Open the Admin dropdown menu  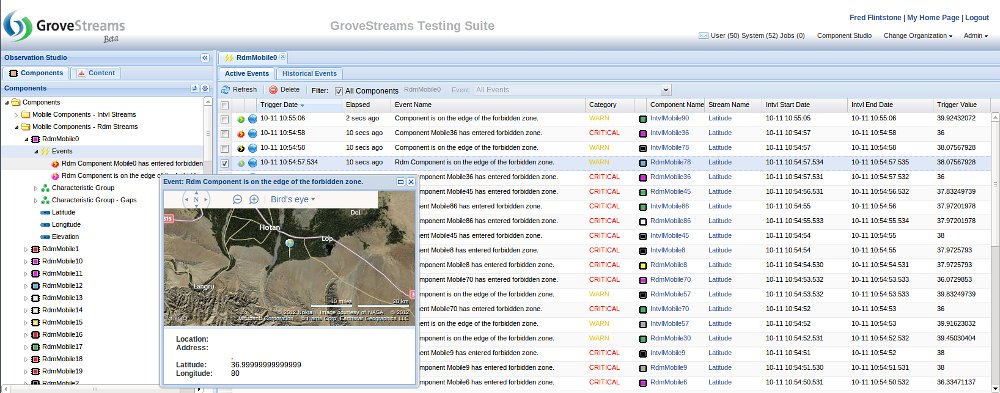click(975, 36)
